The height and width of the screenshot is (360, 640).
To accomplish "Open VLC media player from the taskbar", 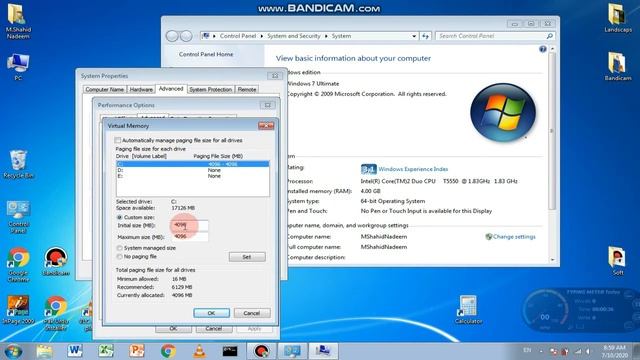I will [199, 351].
